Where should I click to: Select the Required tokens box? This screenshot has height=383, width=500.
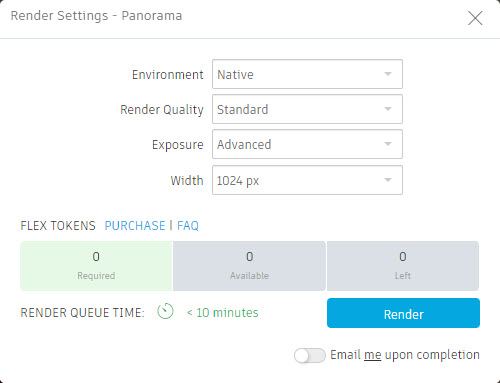click(x=96, y=266)
